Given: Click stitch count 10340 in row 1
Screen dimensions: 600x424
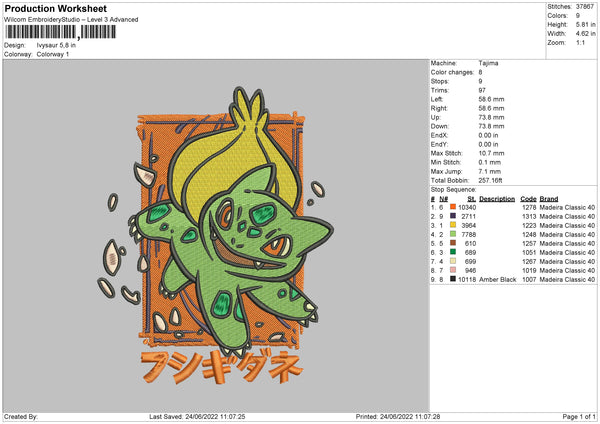Looking at the screenshot, I should coord(467,207).
